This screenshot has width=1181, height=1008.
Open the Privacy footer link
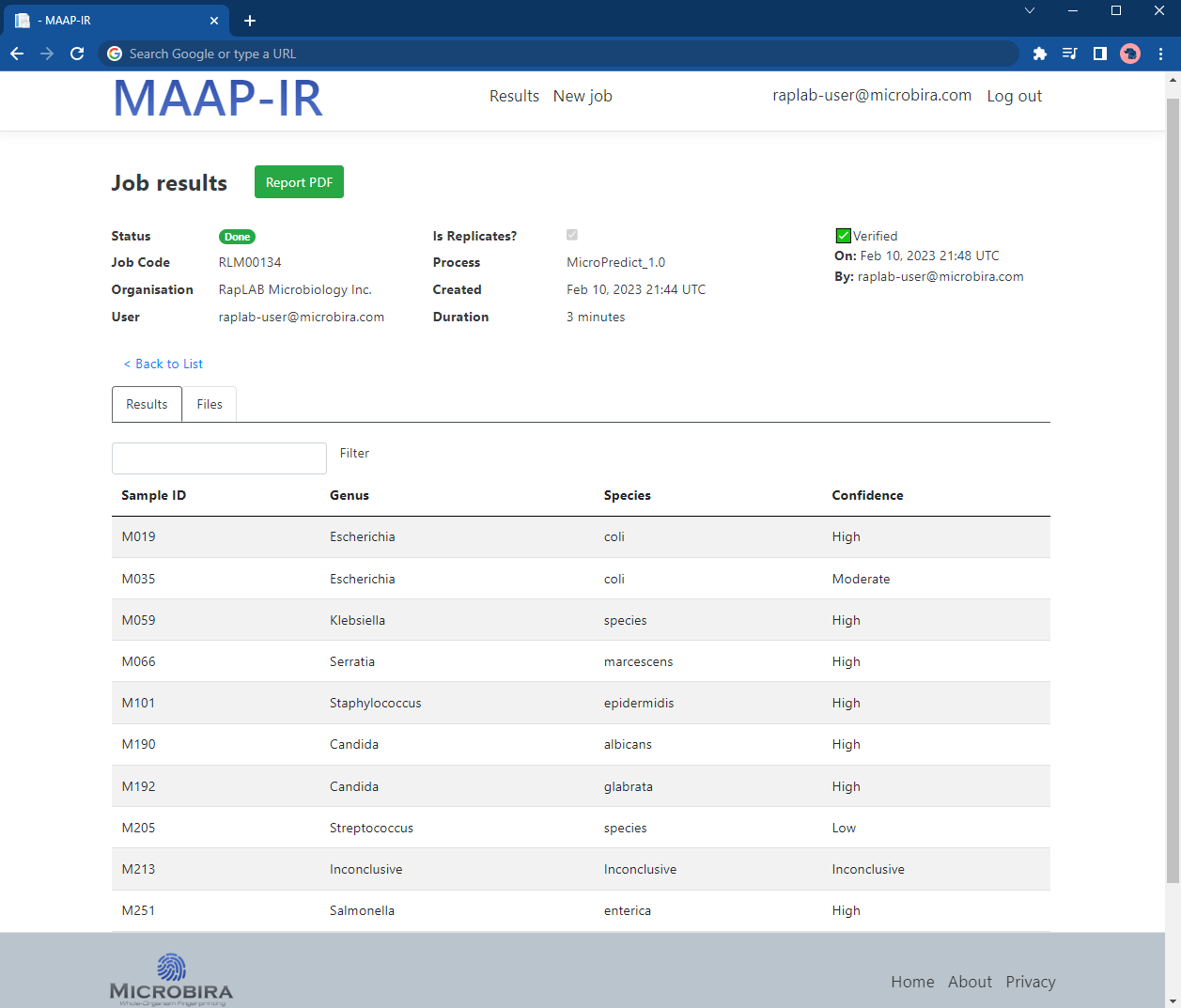(1031, 982)
